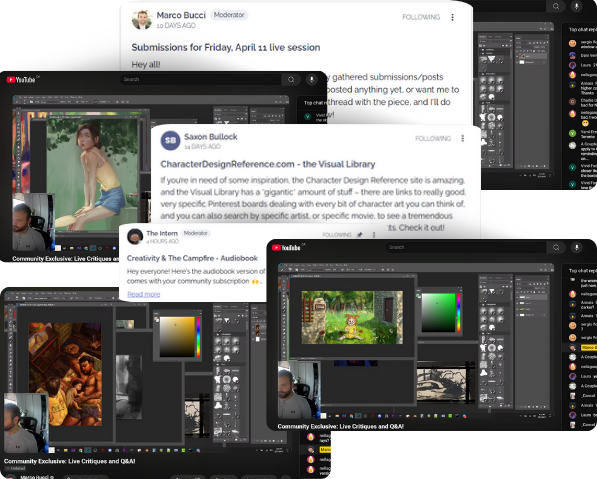Click Marco Bucci's profile avatar

142,20
